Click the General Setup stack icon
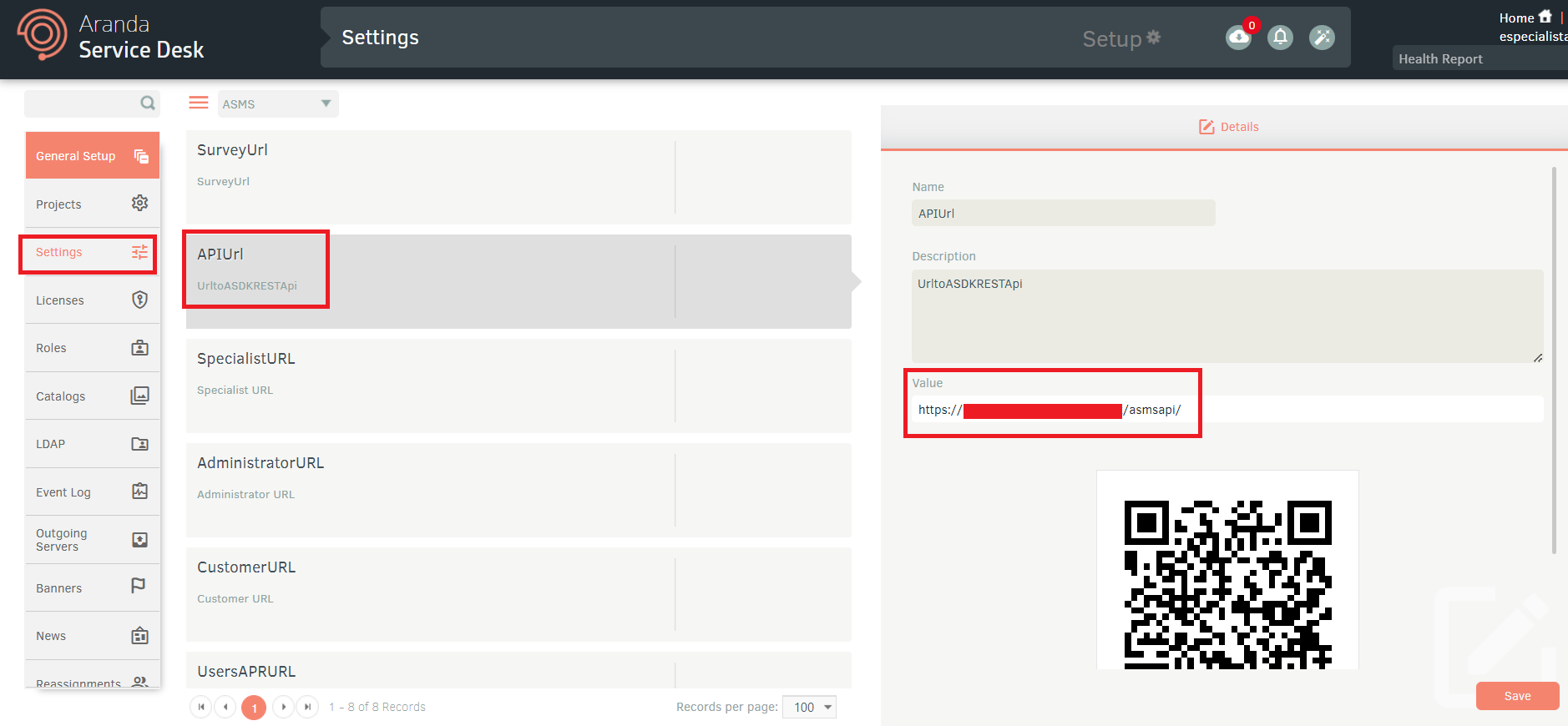 [x=141, y=156]
